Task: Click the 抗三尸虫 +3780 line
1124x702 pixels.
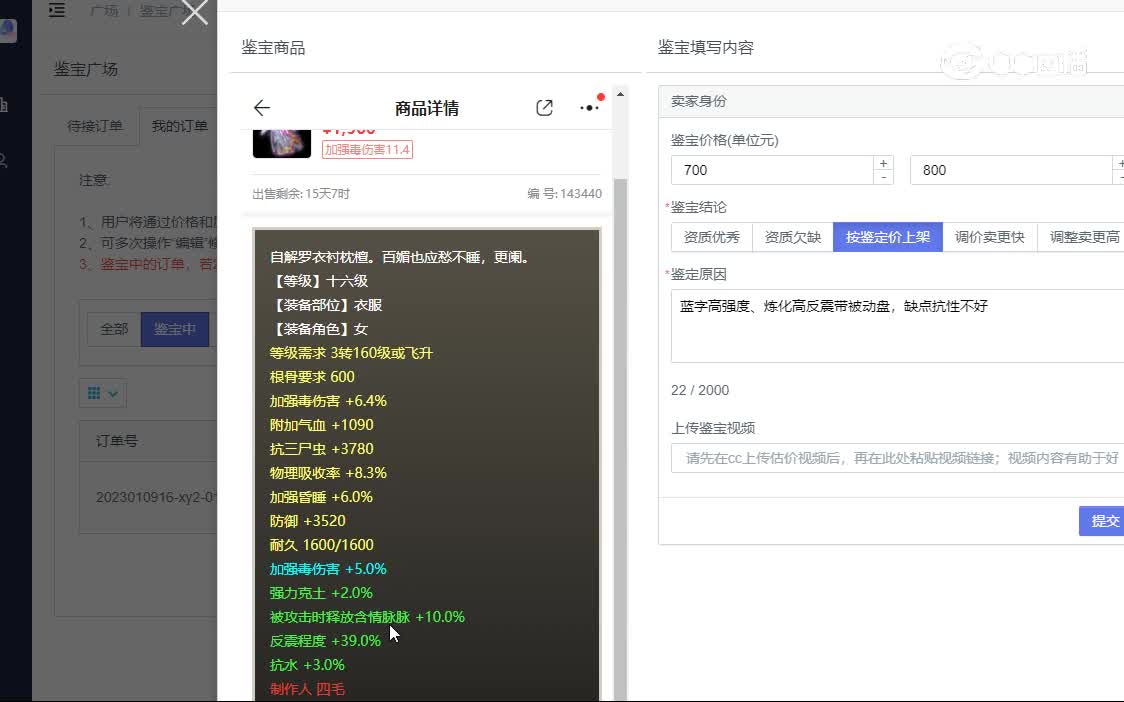Action: tap(321, 449)
